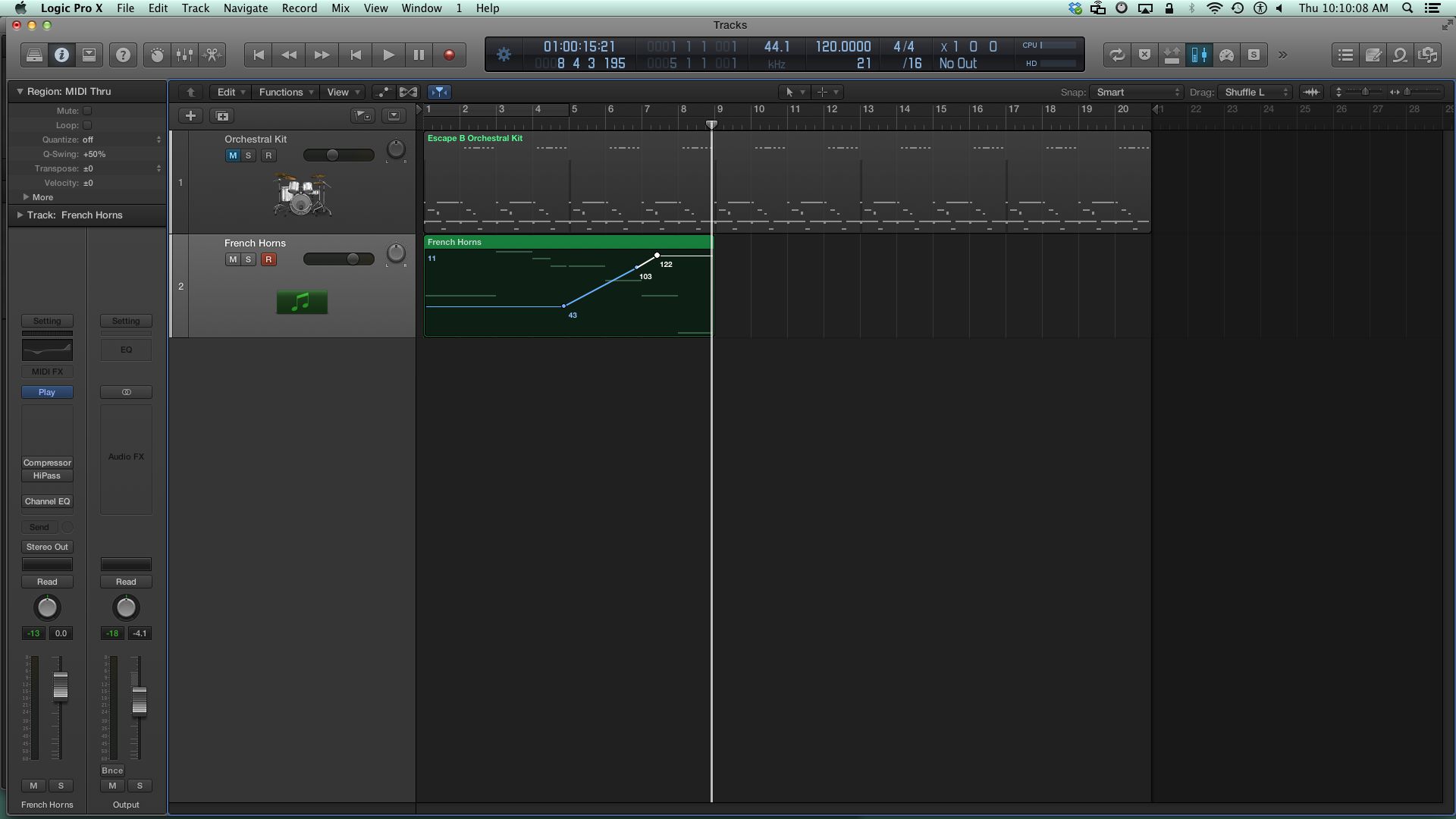This screenshot has width=1456, height=819.
Task: Open the Media Browser button
Action: (1428, 55)
